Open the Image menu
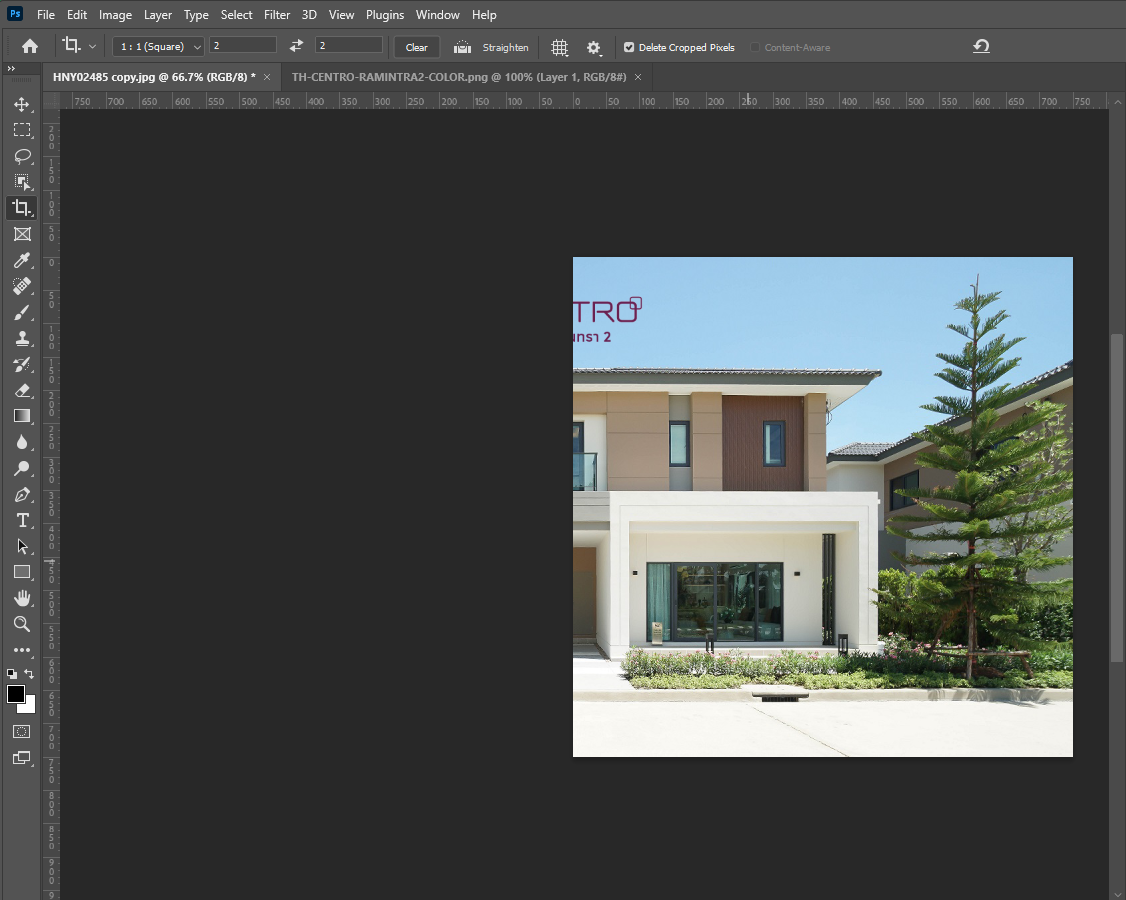The image size is (1126, 900). tap(115, 14)
